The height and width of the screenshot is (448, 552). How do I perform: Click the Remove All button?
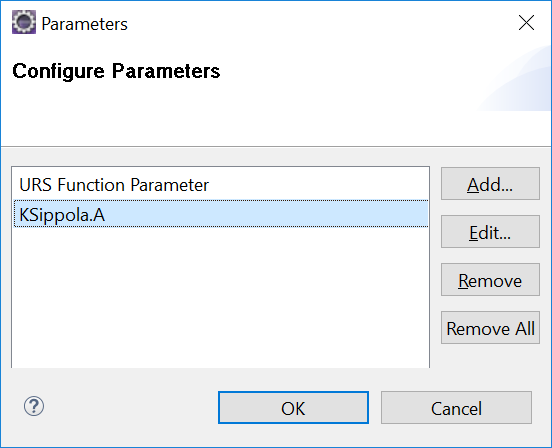490,328
